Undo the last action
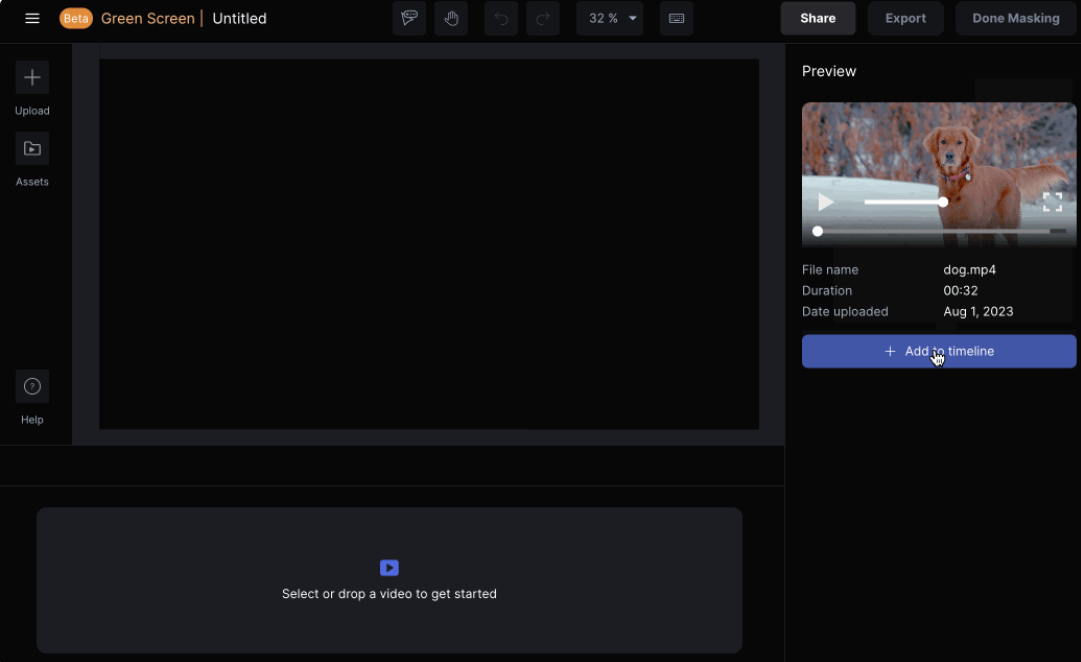The width and height of the screenshot is (1081, 662). click(x=501, y=18)
